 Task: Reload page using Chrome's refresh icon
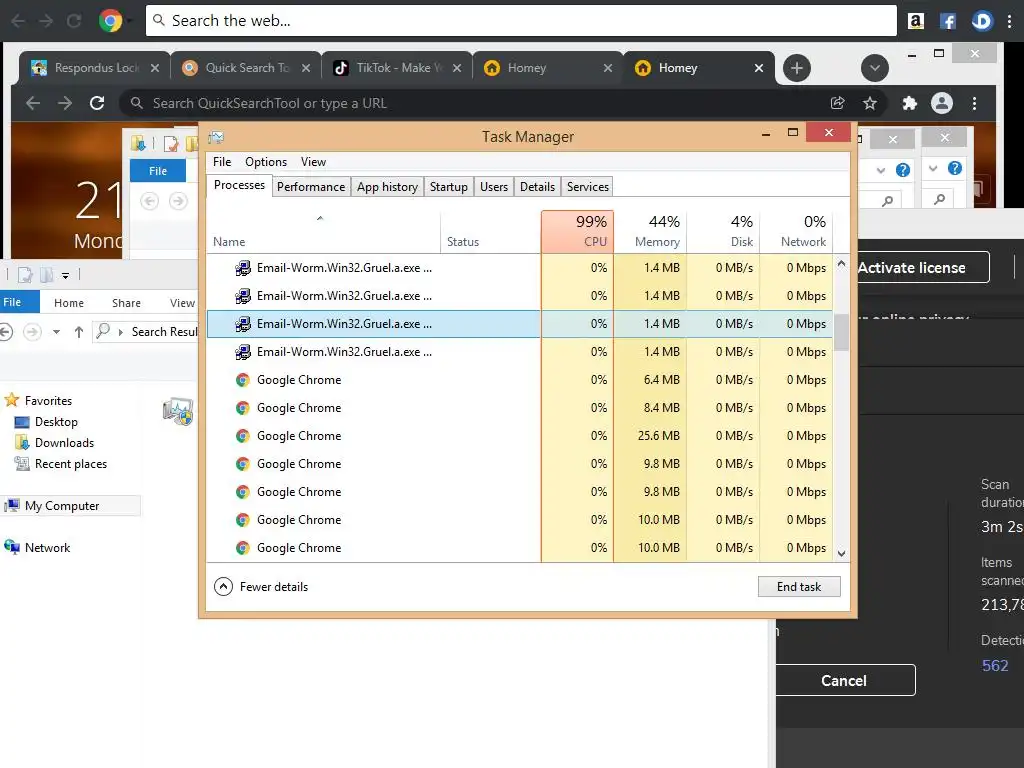tap(97, 103)
